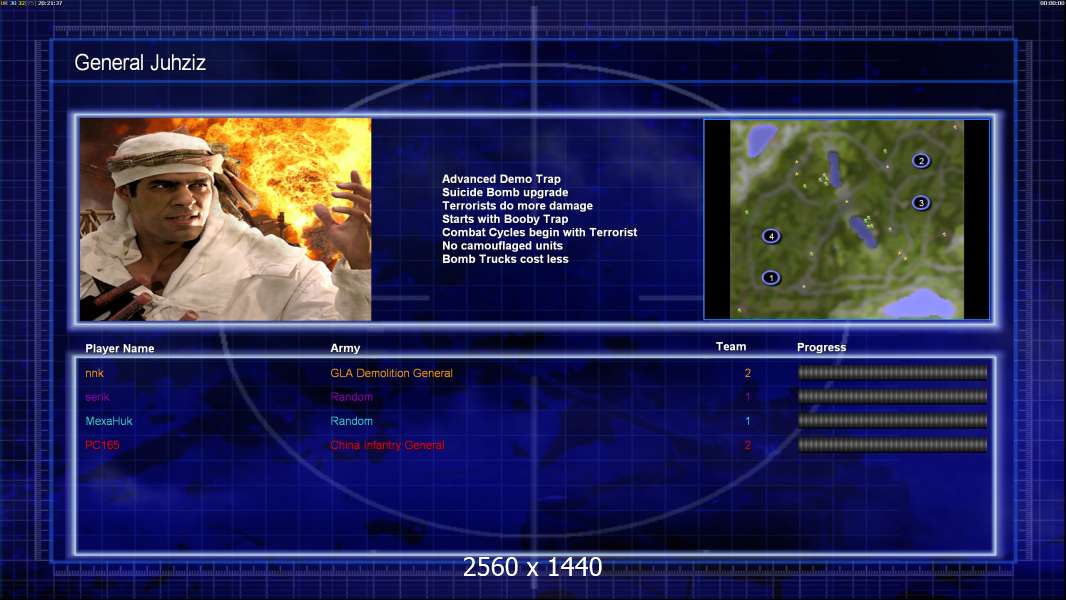Click Combat Cycles begin with Terrorist line
Viewport: 1066px width, 600px height.
pos(540,232)
